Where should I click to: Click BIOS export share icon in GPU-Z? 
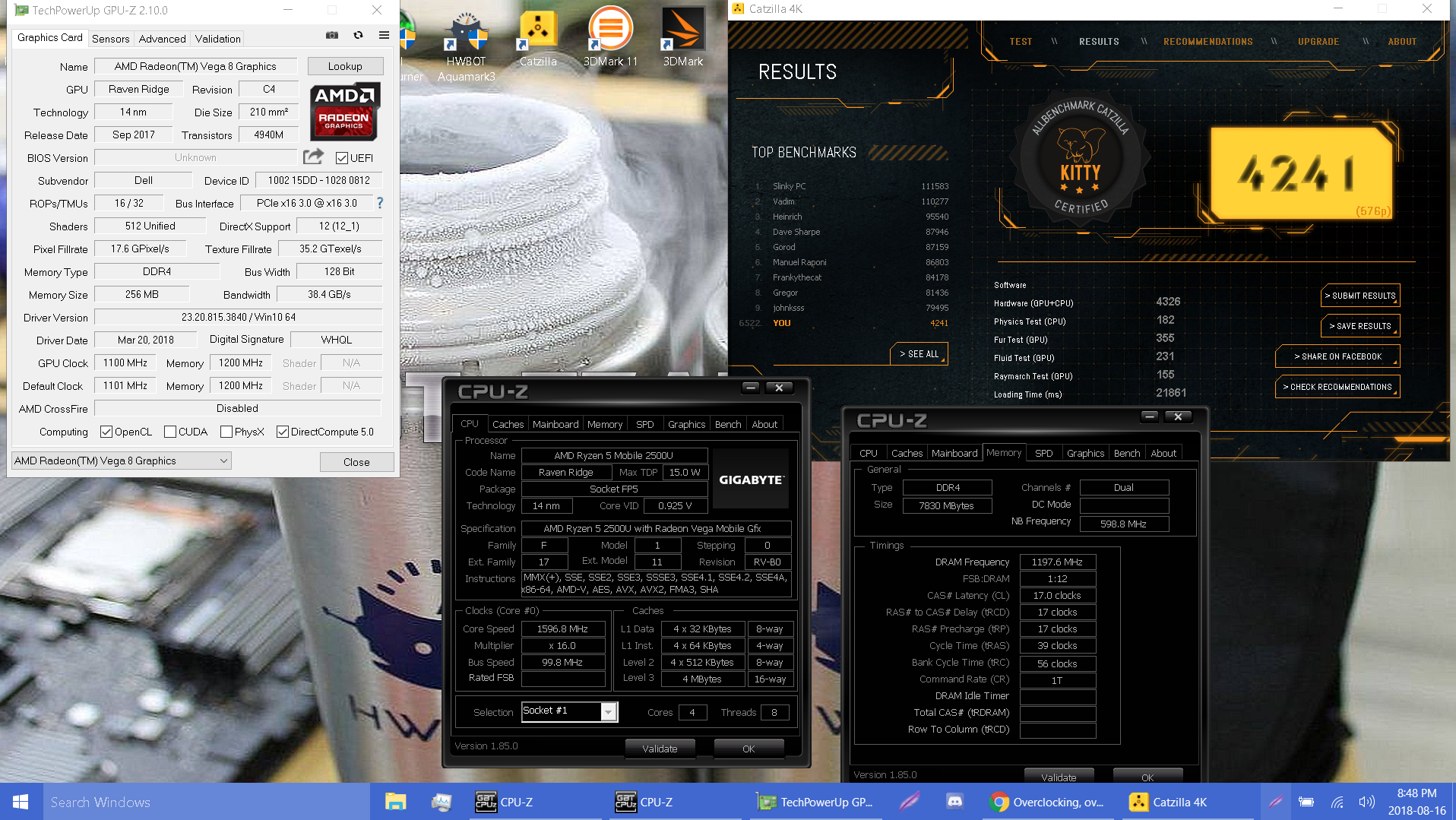313,157
